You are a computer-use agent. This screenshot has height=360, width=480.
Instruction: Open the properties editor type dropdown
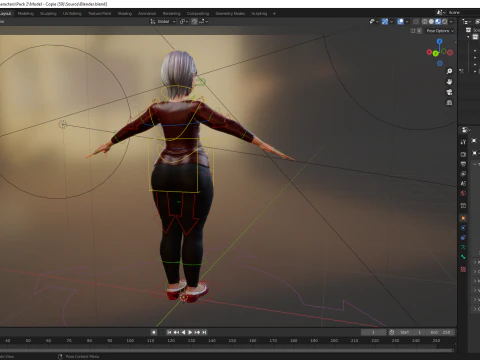coord(466,130)
